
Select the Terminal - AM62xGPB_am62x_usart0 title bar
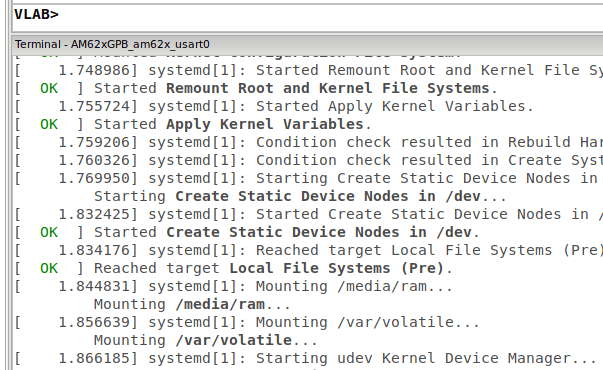point(308,44)
